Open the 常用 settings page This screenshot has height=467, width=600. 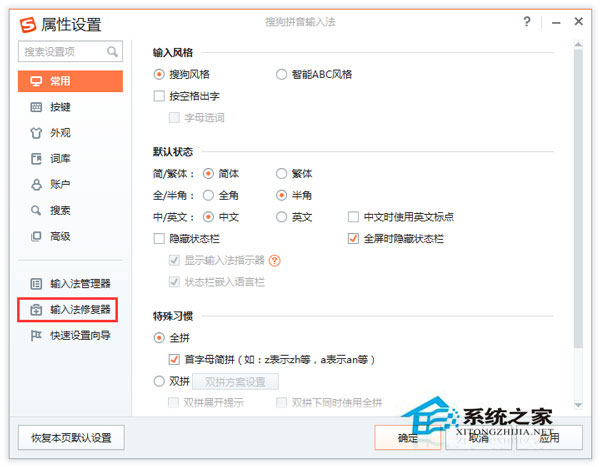[70, 81]
